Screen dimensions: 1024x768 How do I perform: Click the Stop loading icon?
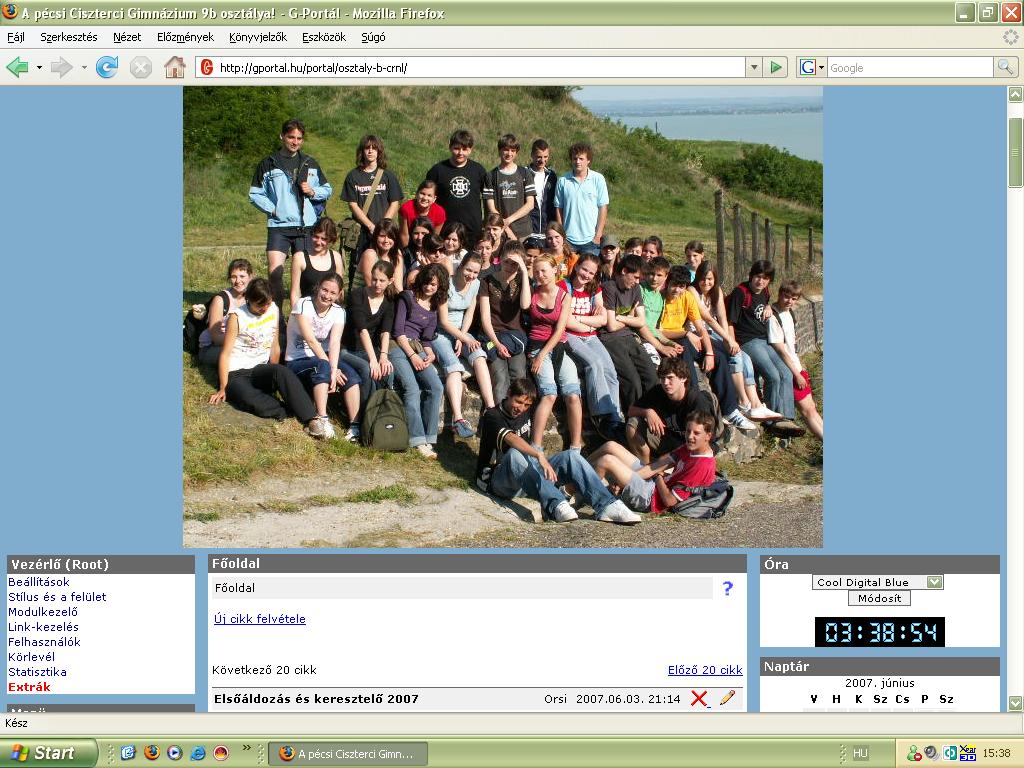(140, 67)
